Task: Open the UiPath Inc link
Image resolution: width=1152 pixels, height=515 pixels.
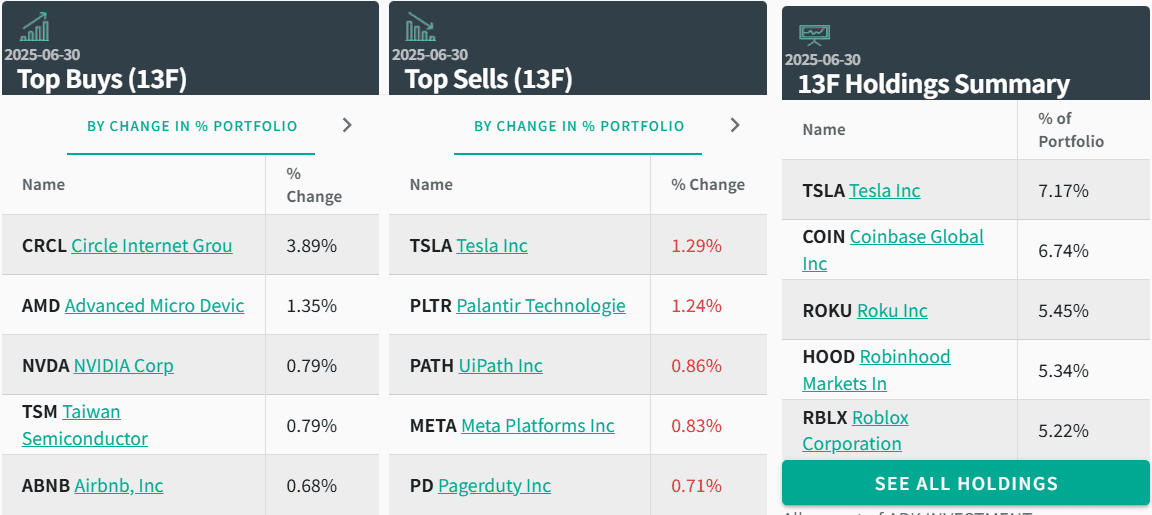Action: (500, 366)
